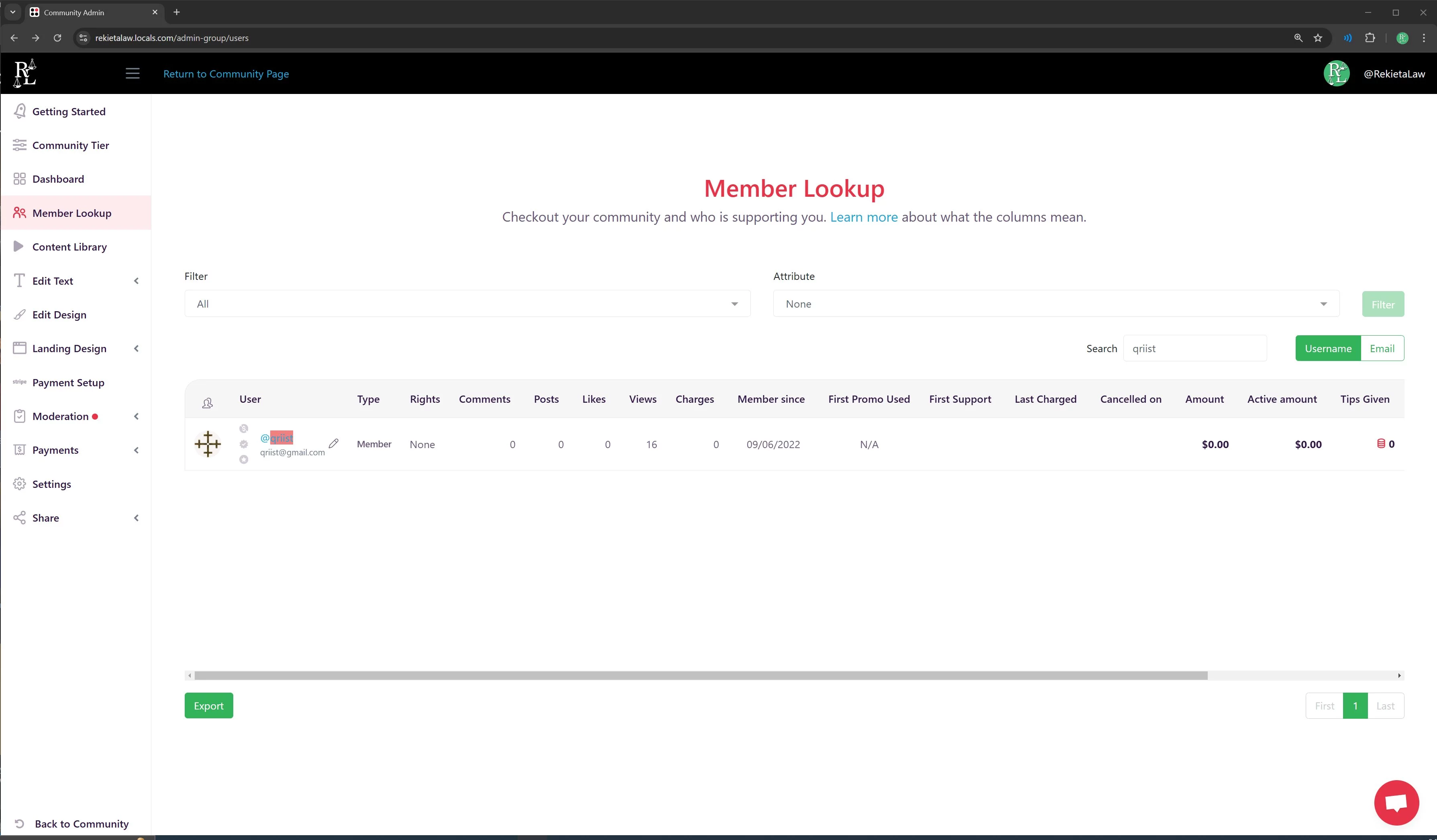Reload the page with the browser refresh button

pos(57,38)
